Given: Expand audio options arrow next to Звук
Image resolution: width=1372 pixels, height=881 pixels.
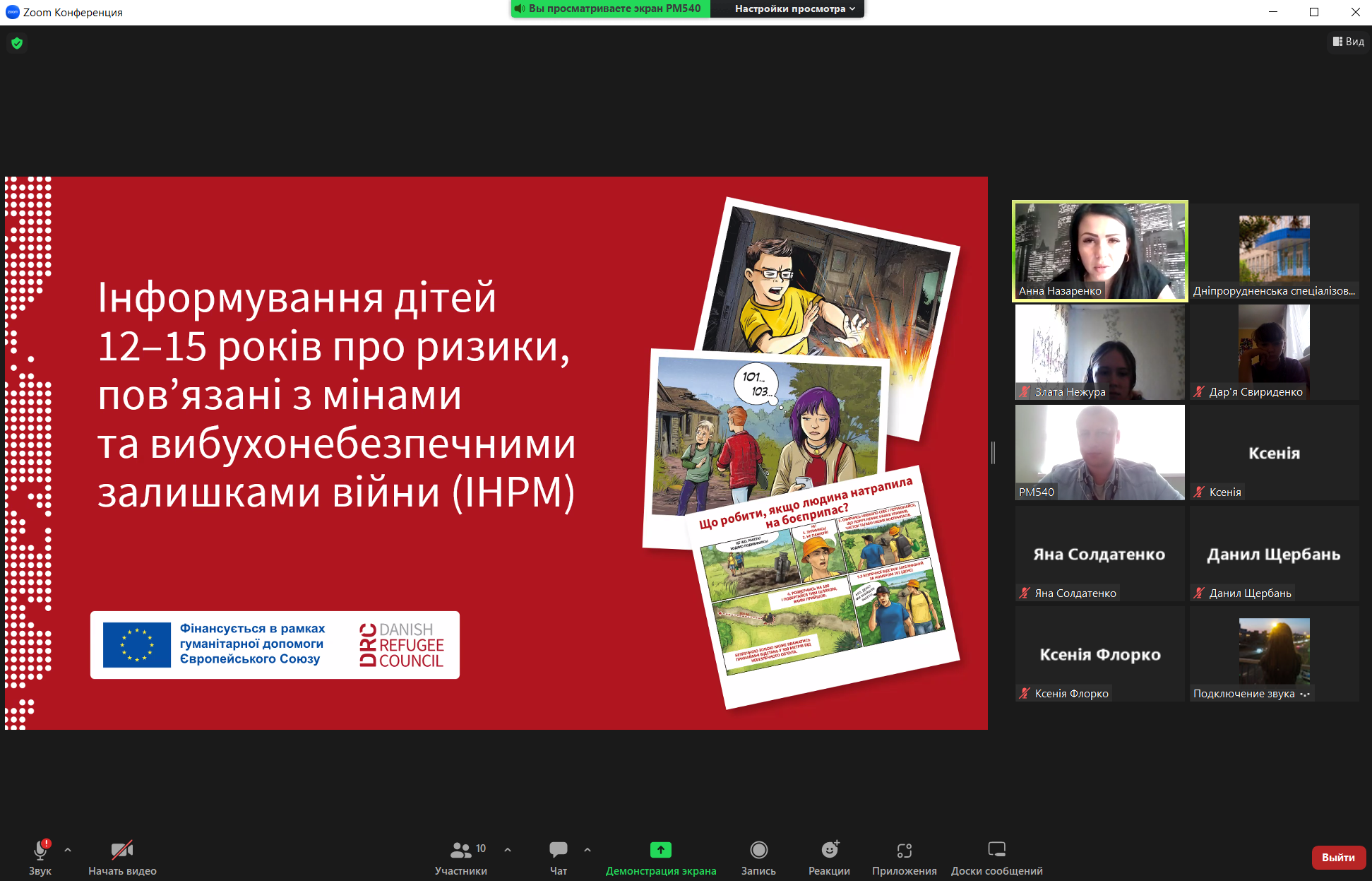Looking at the screenshot, I should tap(68, 850).
